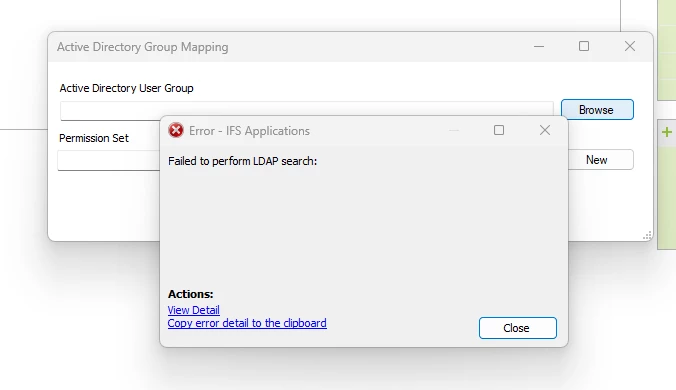Image resolution: width=676 pixels, height=390 pixels.
Task: Click the 'Actions:' heading in error dialog
Action: pyautogui.click(x=191, y=294)
